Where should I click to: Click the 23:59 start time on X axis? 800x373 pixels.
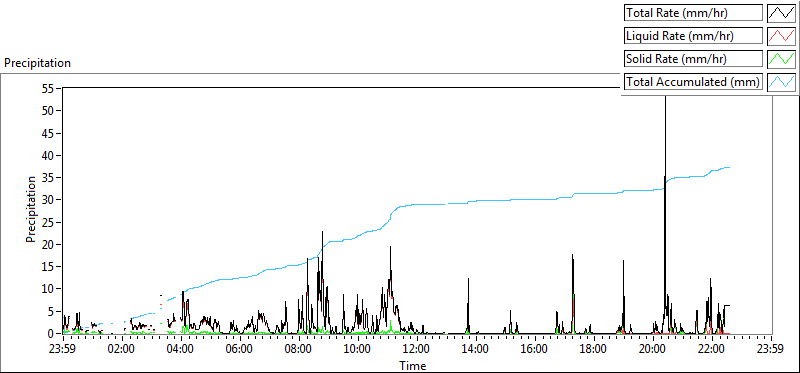pos(63,350)
